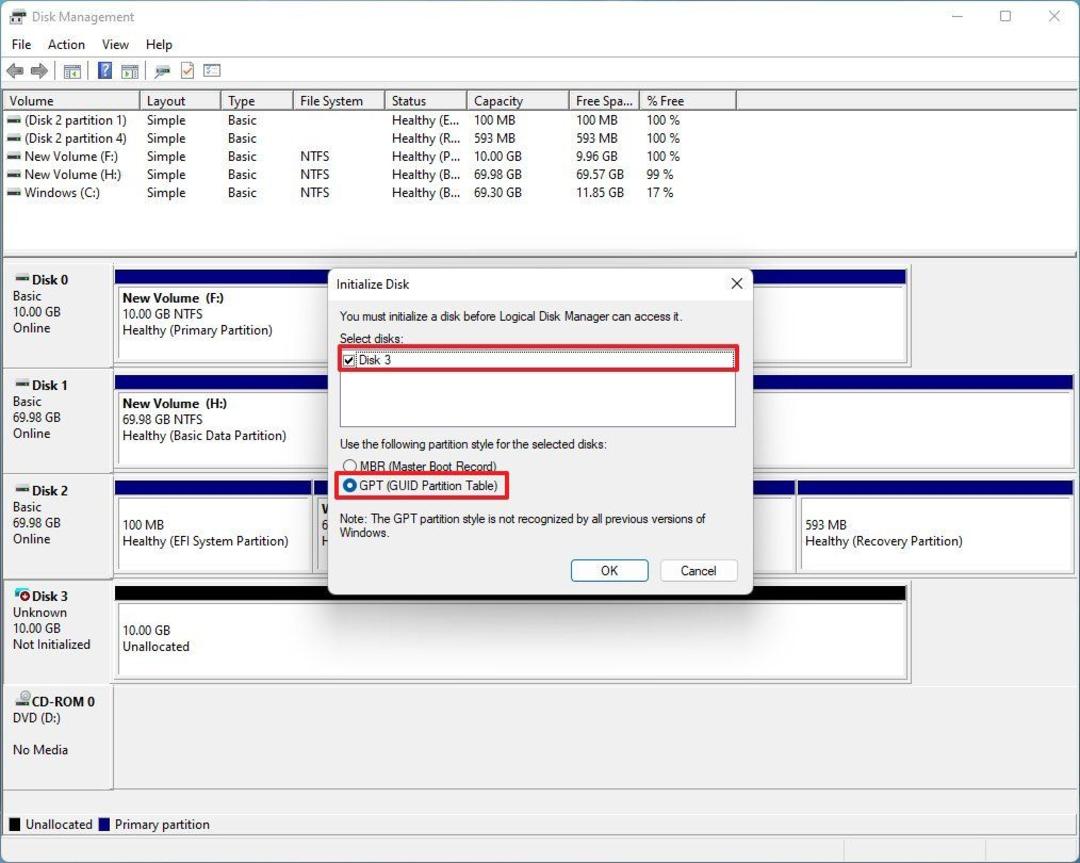This screenshot has width=1080, height=863.
Task: Click the Forward arrow in the toolbar
Action: 39,70
